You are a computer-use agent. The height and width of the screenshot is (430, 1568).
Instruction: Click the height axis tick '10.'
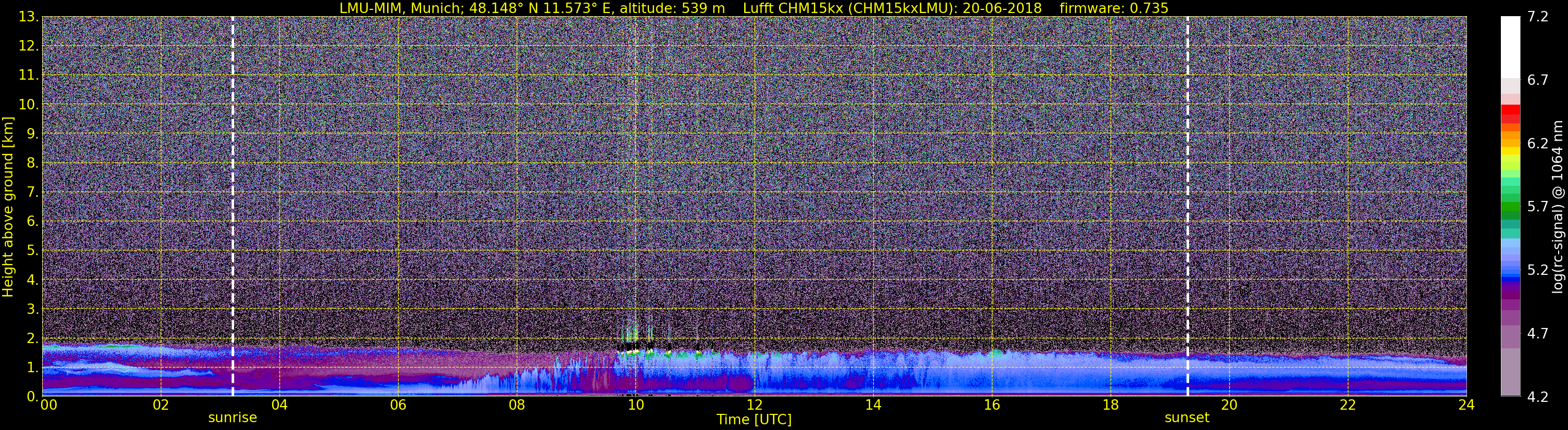point(29,105)
